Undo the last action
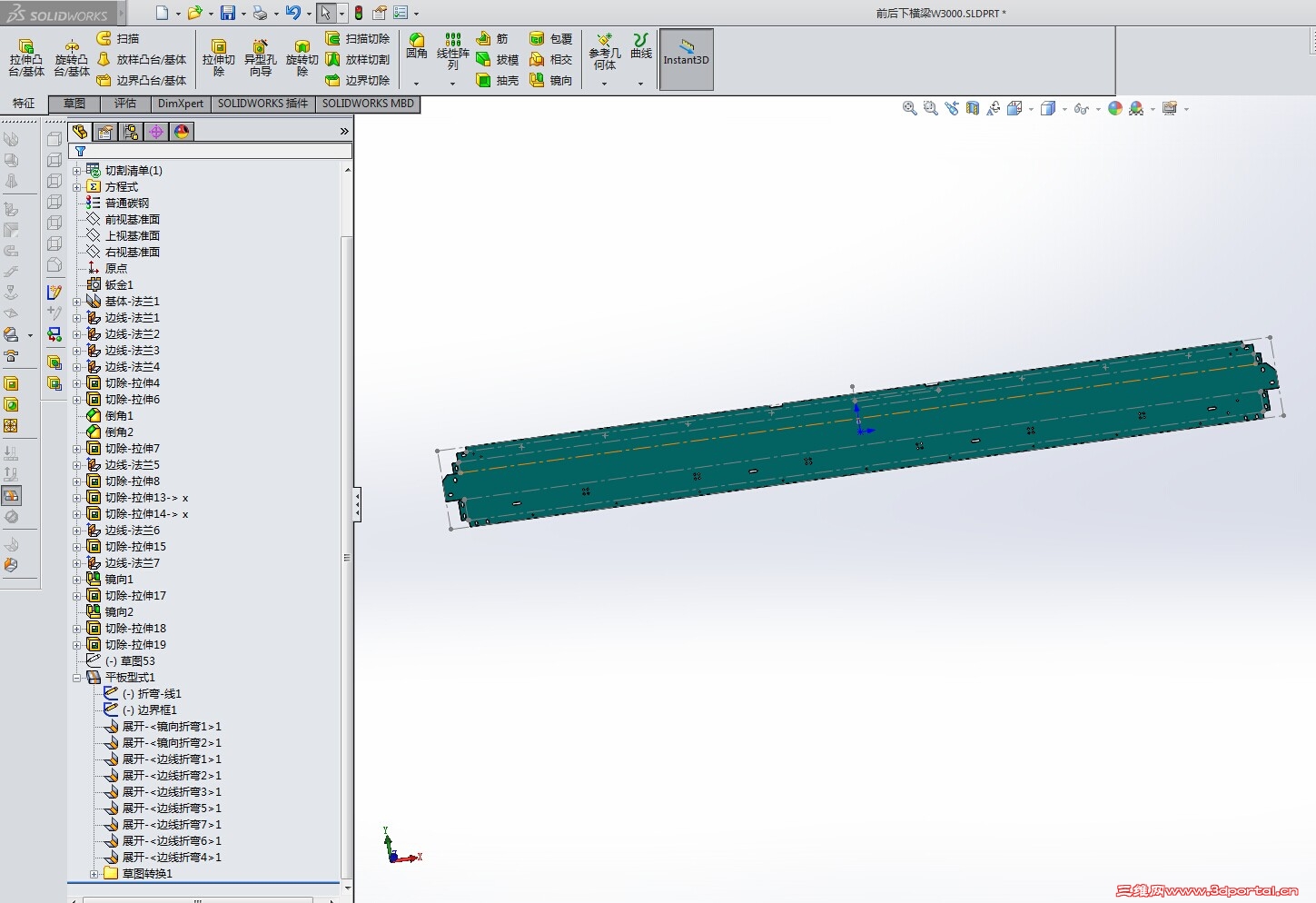1316x903 pixels. tap(292, 13)
